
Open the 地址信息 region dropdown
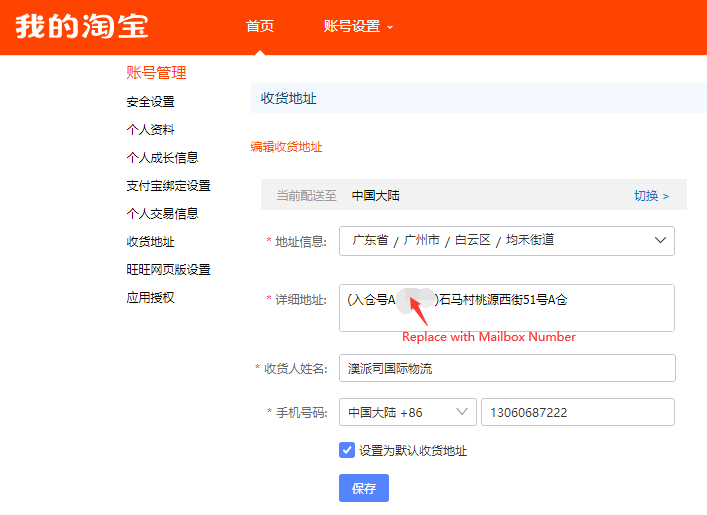point(507,241)
